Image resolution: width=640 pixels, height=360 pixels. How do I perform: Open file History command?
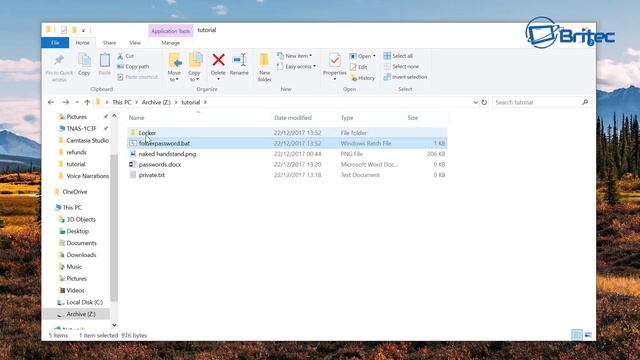click(x=362, y=78)
